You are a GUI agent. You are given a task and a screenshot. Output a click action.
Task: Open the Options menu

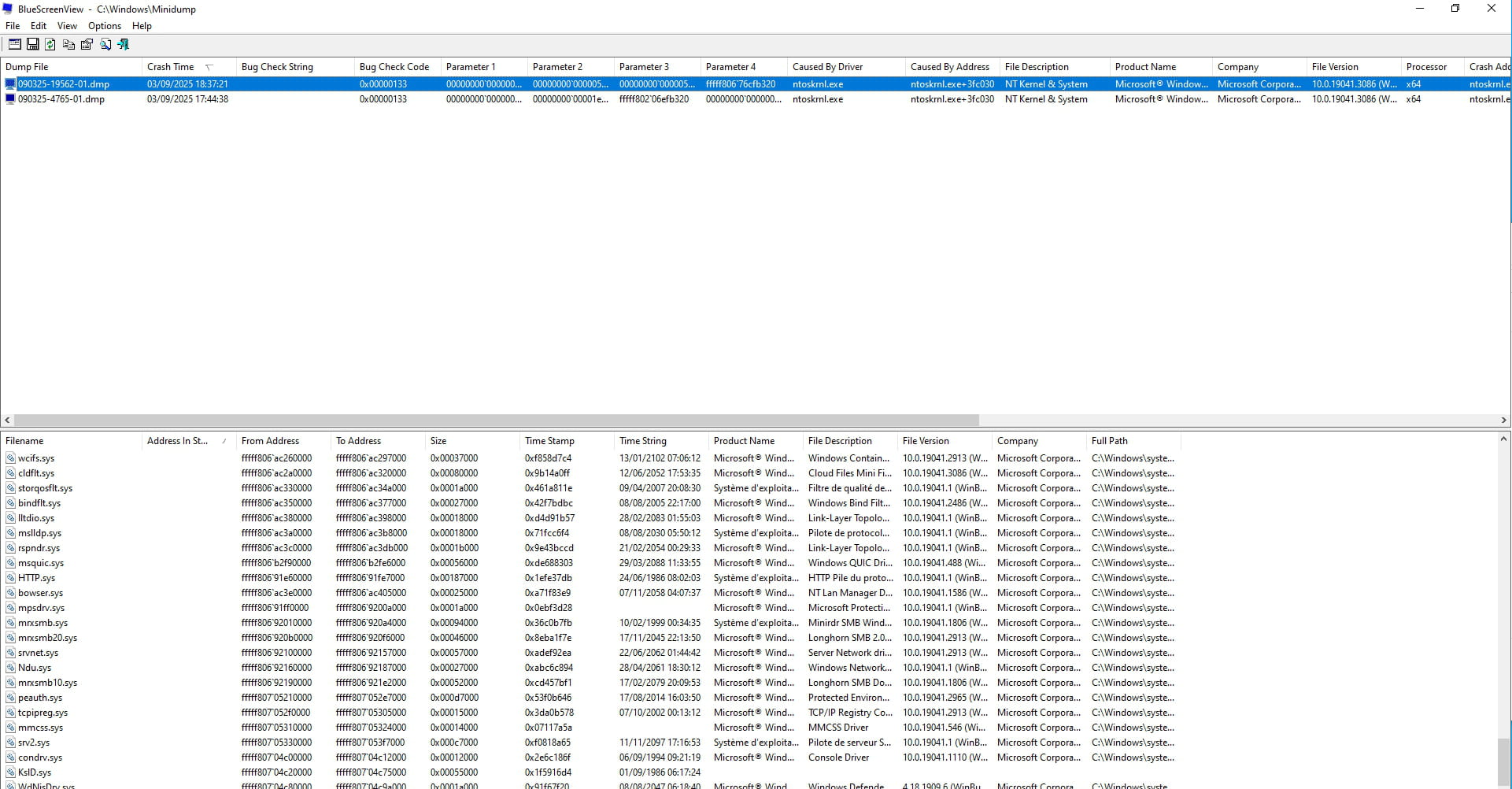(x=104, y=26)
